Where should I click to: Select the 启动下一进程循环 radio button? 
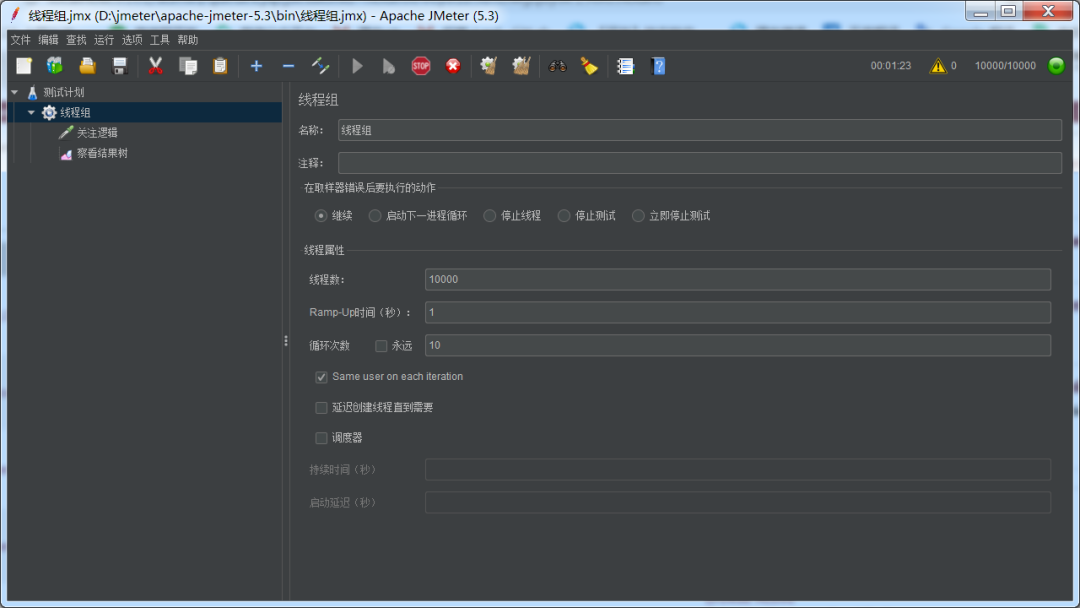click(375, 216)
